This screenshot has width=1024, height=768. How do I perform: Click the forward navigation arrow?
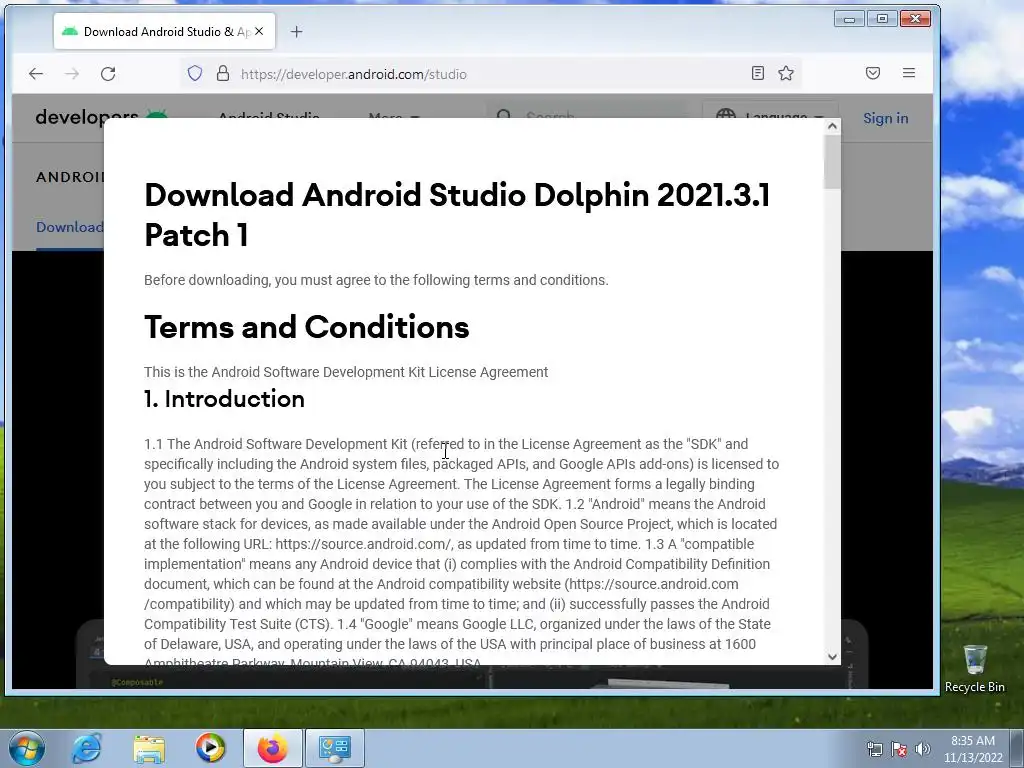[72, 74]
